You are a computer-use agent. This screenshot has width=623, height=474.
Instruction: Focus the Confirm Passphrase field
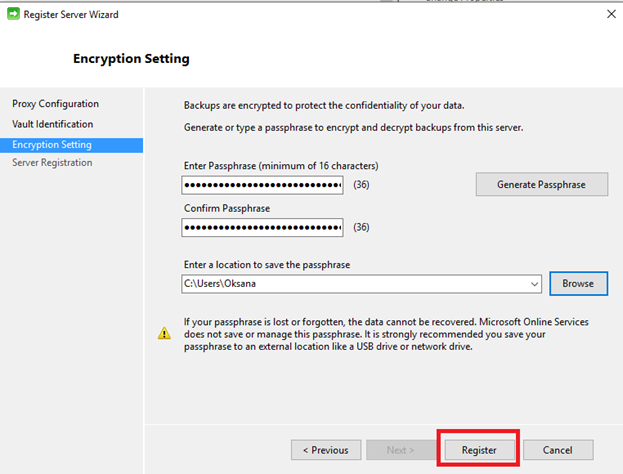[x=262, y=228]
